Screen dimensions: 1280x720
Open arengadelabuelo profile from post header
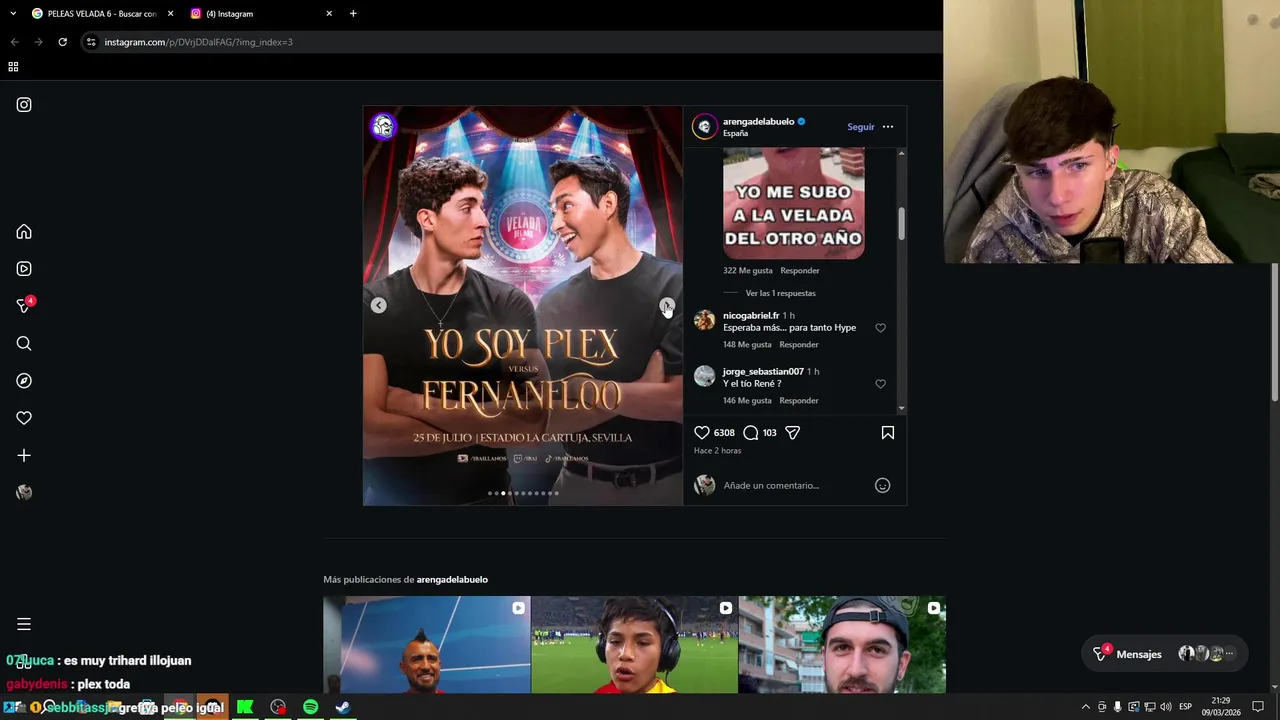click(x=758, y=121)
